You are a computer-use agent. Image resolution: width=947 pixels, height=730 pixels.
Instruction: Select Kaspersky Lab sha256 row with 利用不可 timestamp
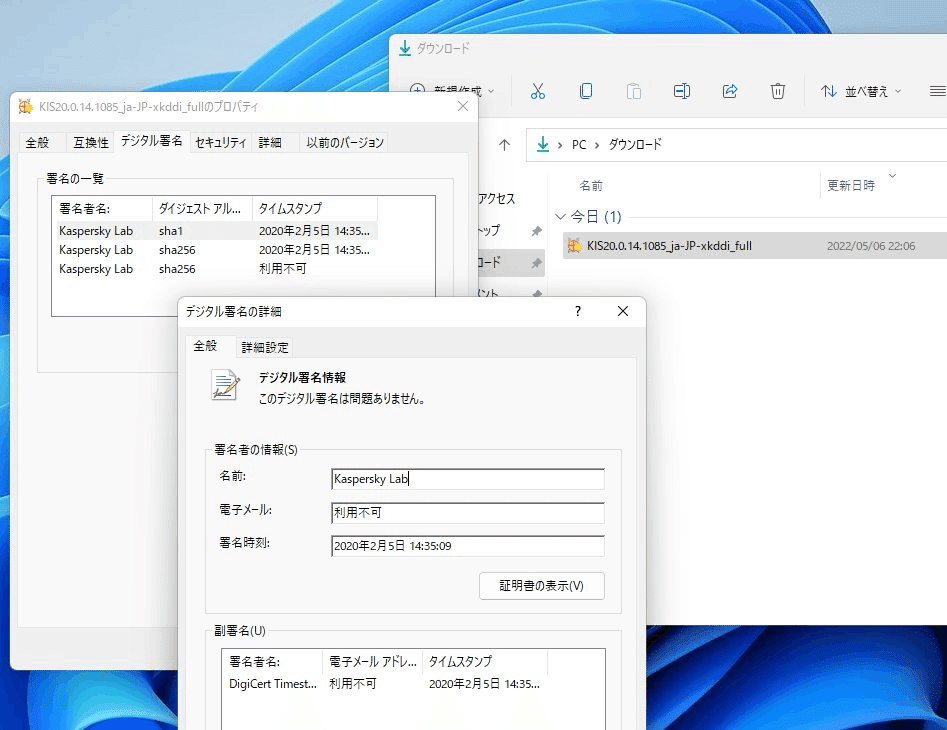(x=217, y=269)
